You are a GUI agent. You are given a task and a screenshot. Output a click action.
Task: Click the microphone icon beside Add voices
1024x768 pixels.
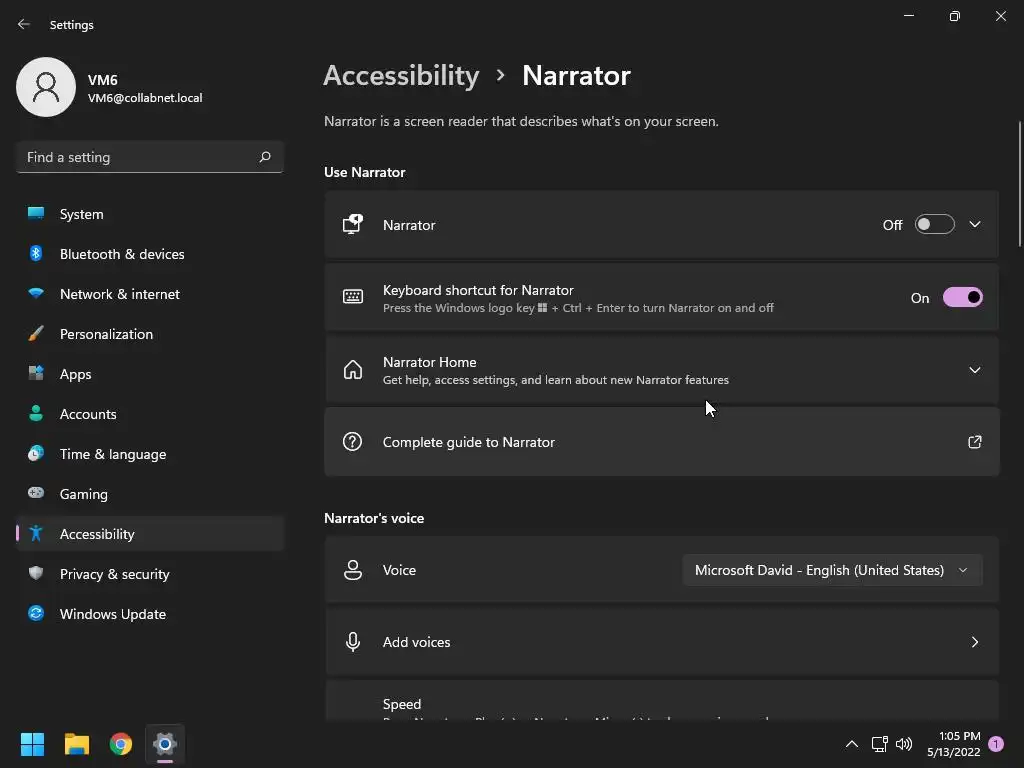point(352,642)
